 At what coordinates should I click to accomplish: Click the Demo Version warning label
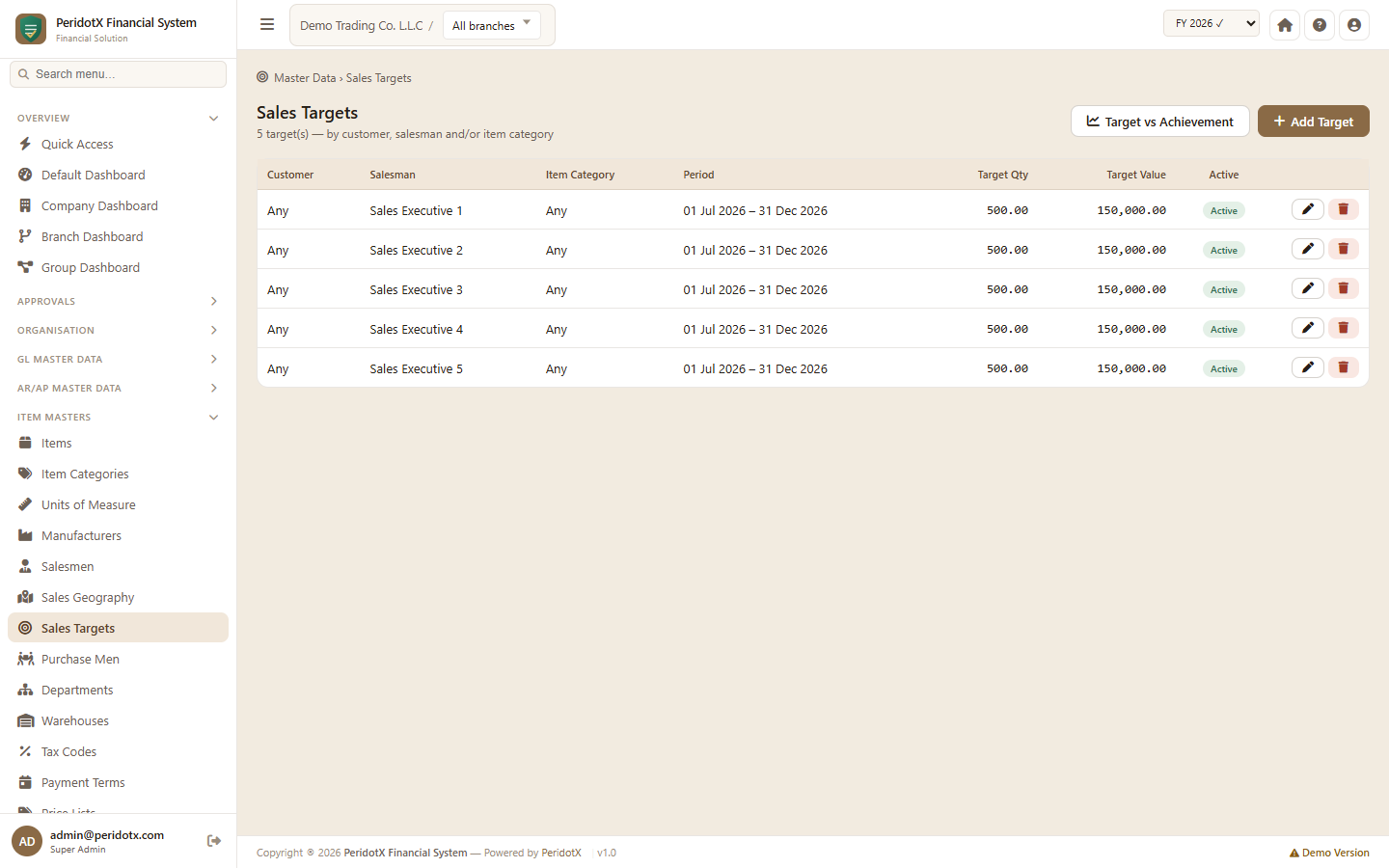pyautogui.click(x=1329, y=853)
